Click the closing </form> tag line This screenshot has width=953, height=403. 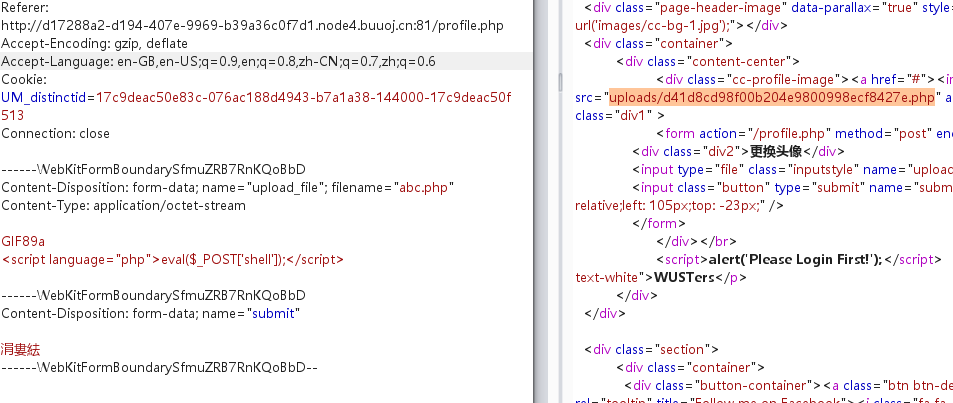(x=659, y=223)
